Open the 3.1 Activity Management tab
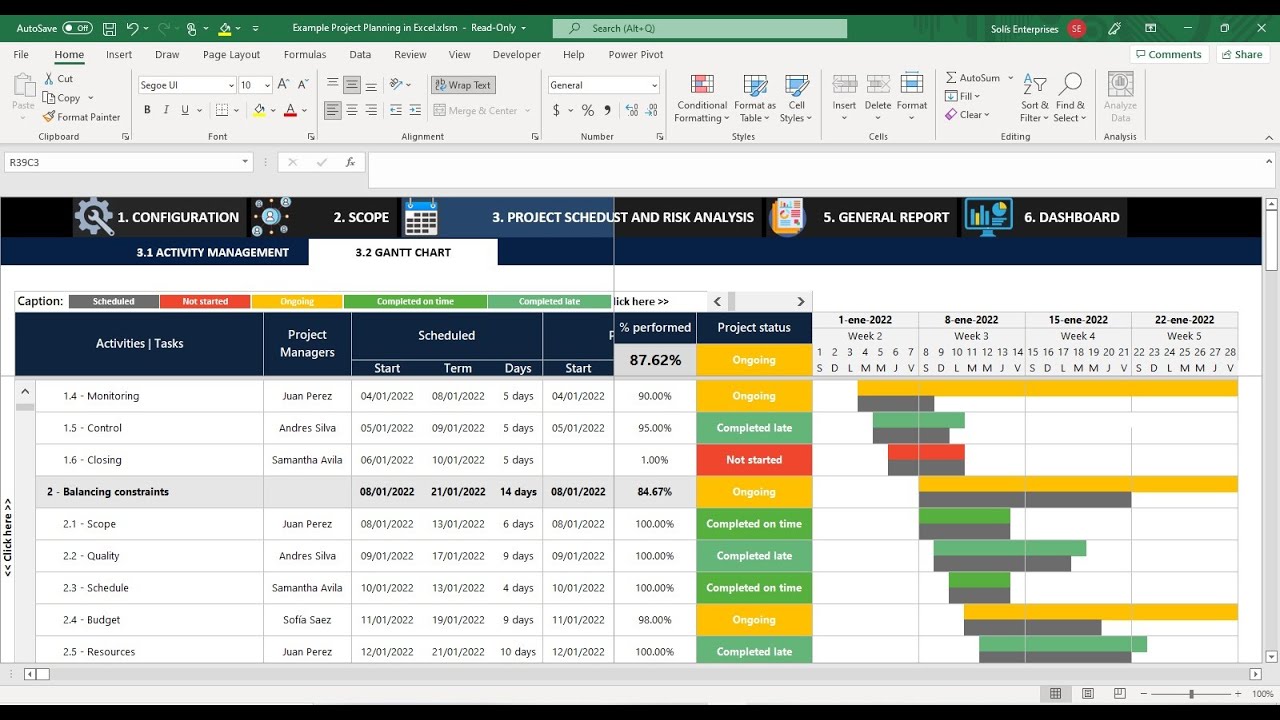Image resolution: width=1280 pixels, height=720 pixels. click(x=212, y=252)
